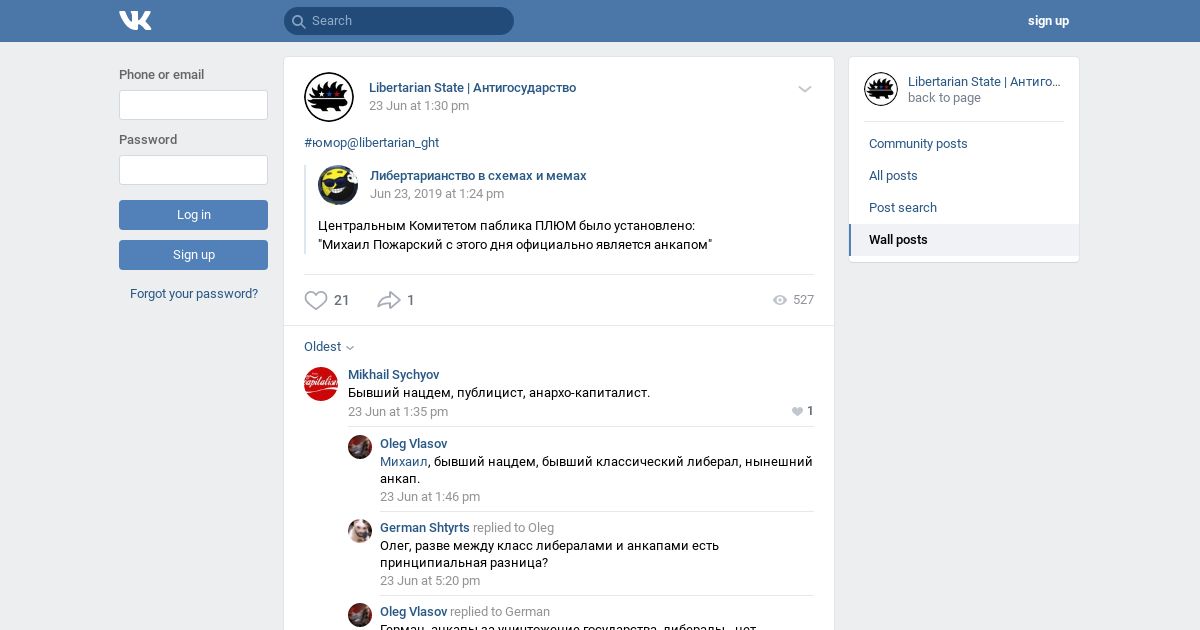Image resolution: width=1200 pixels, height=630 pixels.
Task: Select Wall posts tab
Action: [964, 240]
